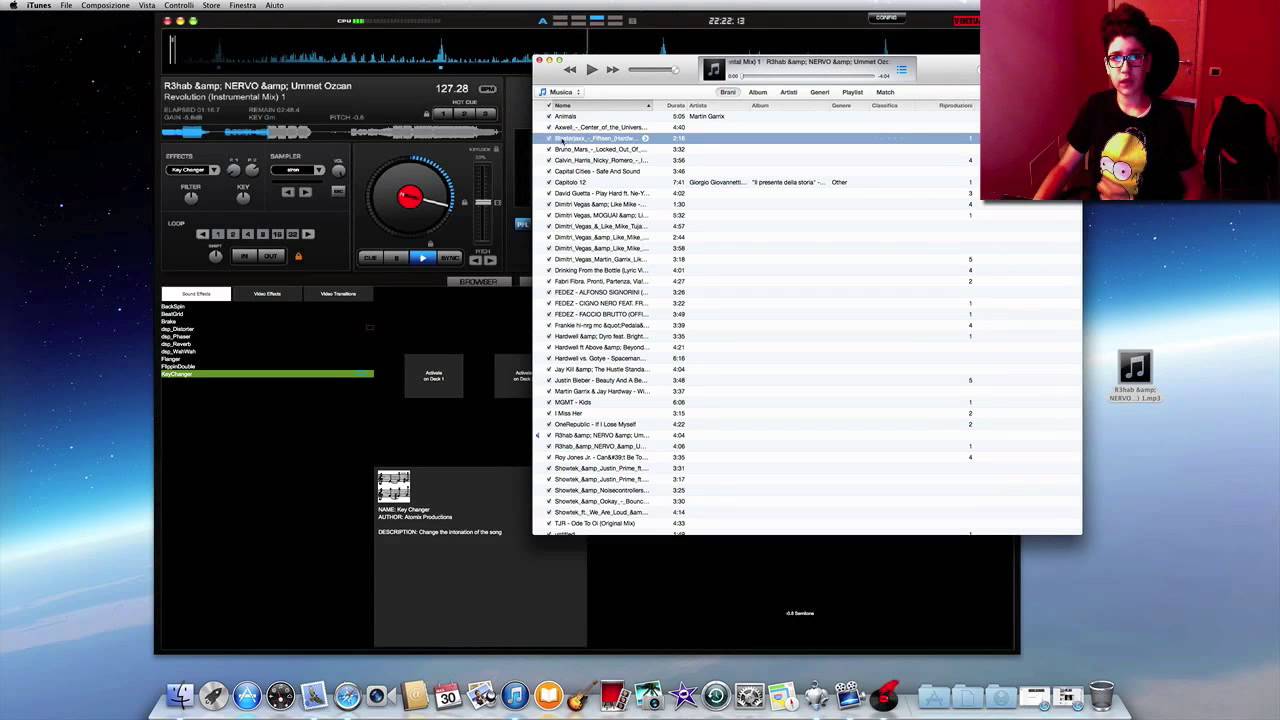
Task: Click the deck blue play button
Action: click(423, 258)
